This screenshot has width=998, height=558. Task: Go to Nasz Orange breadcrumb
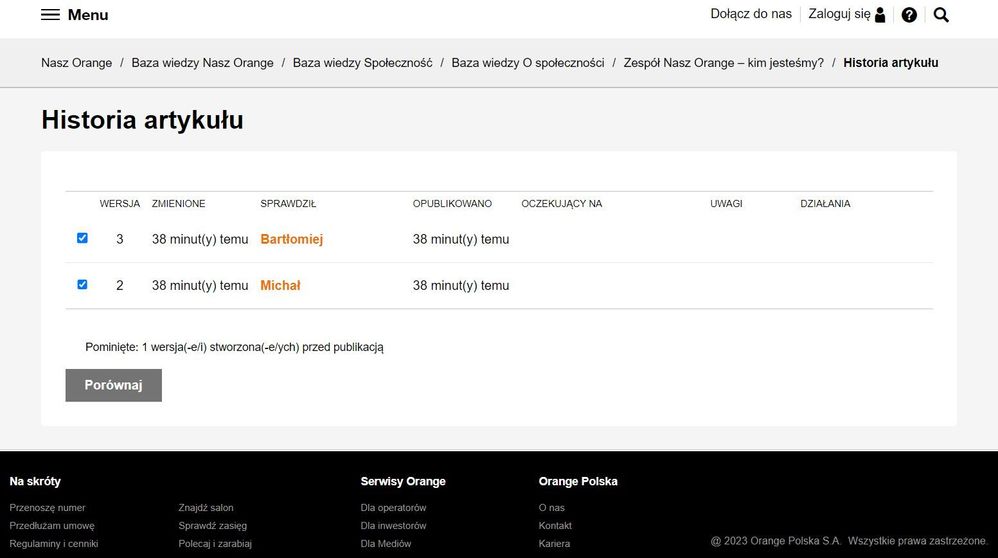point(76,63)
